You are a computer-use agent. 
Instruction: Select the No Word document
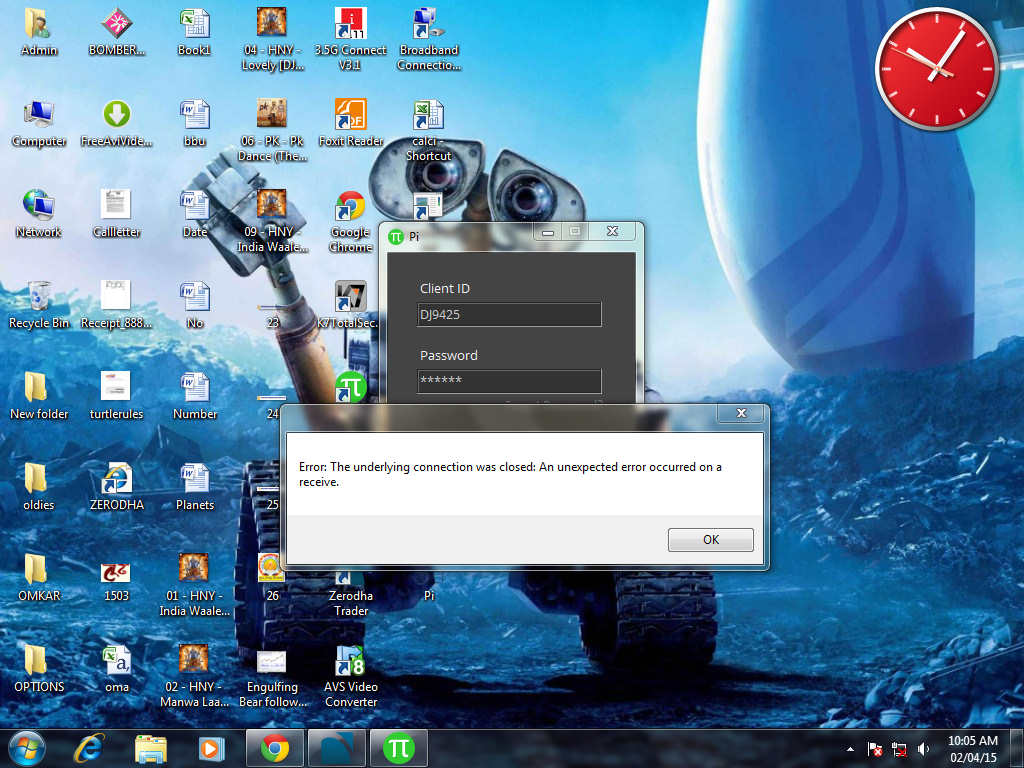195,305
